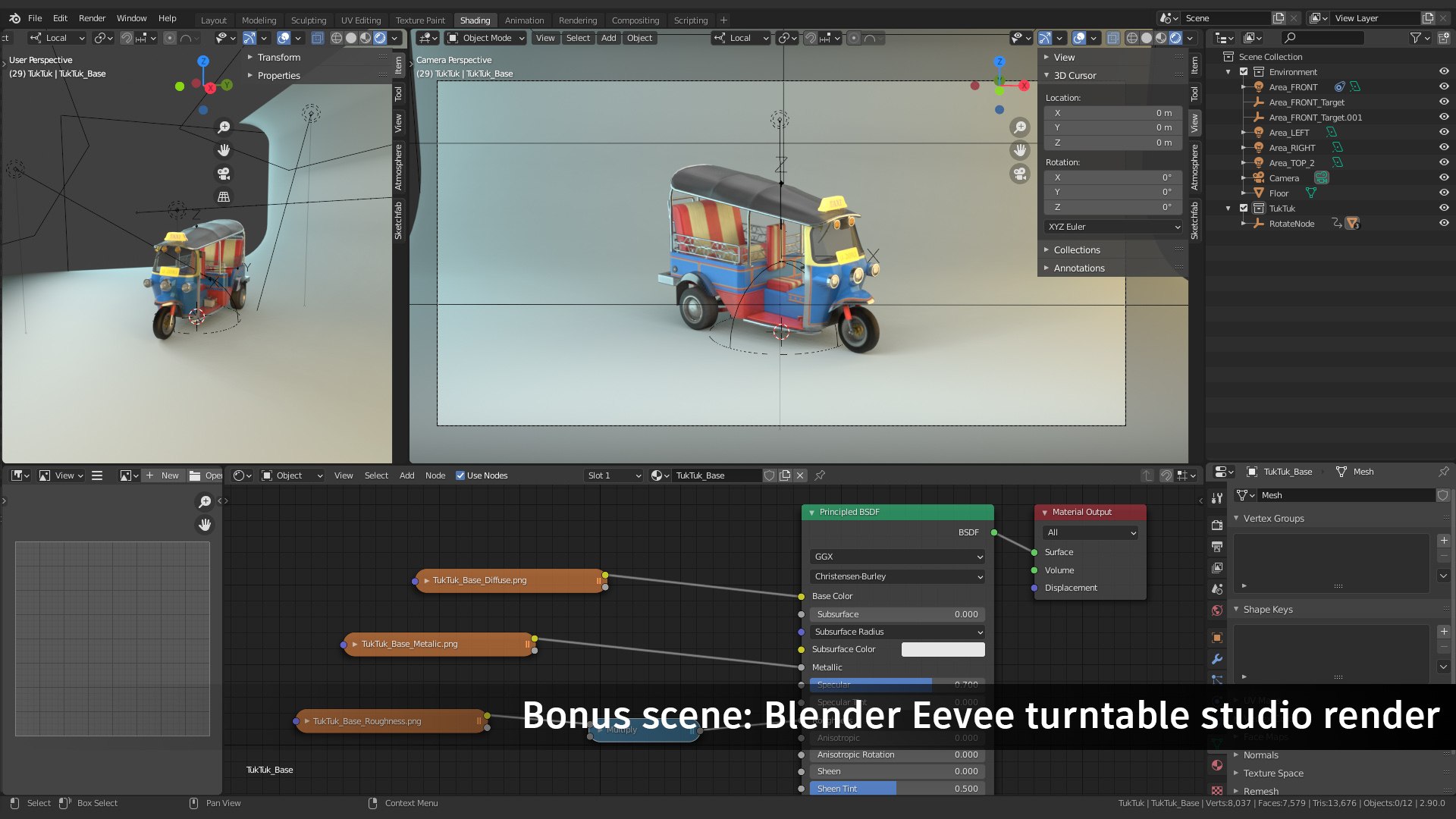Open Active Tool settings tab in properties
This screenshot has height=819, width=1456.
pyautogui.click(x=1217, y=498)
